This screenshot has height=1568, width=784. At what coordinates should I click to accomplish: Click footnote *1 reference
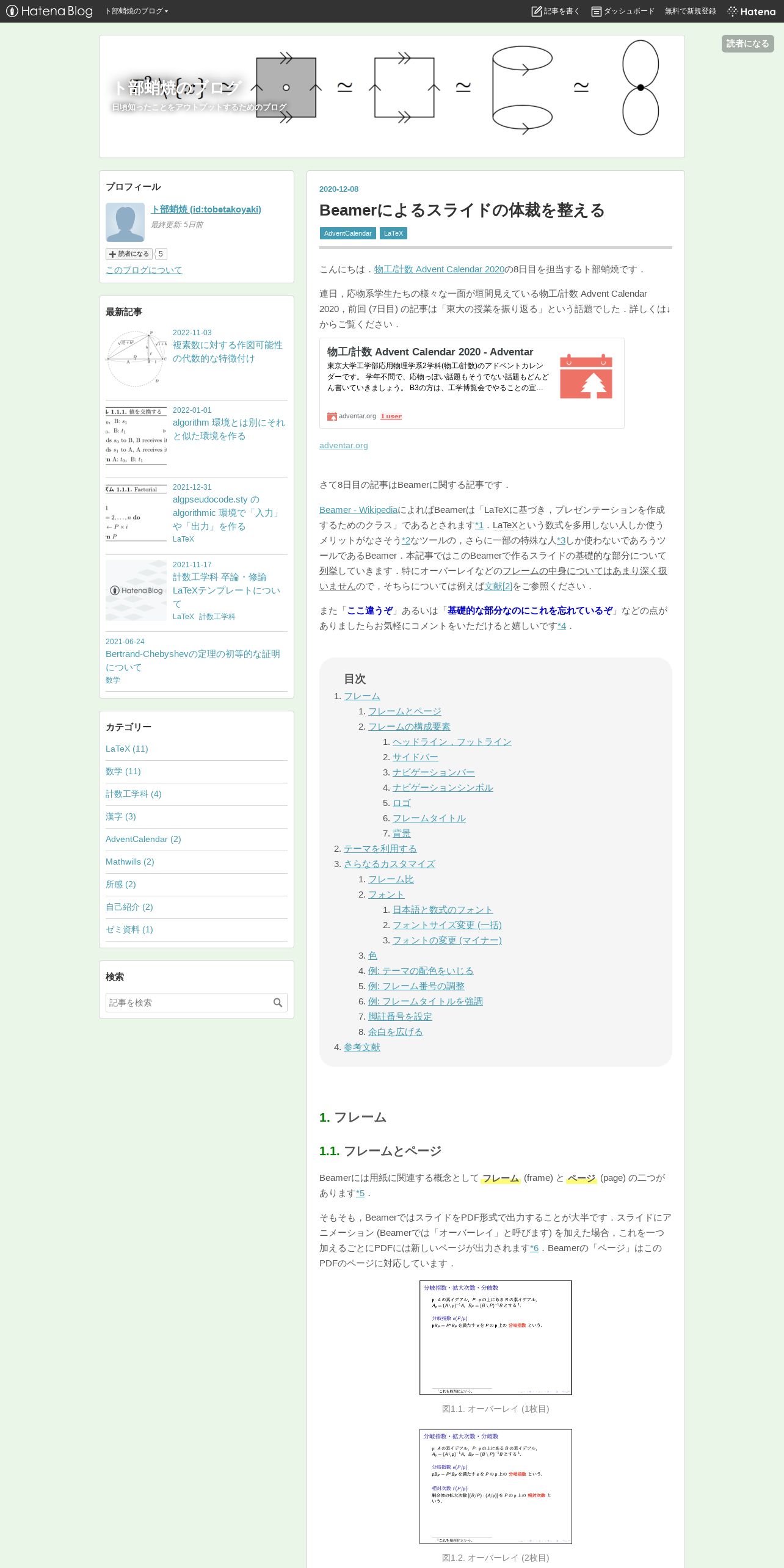tap(479, 525)
